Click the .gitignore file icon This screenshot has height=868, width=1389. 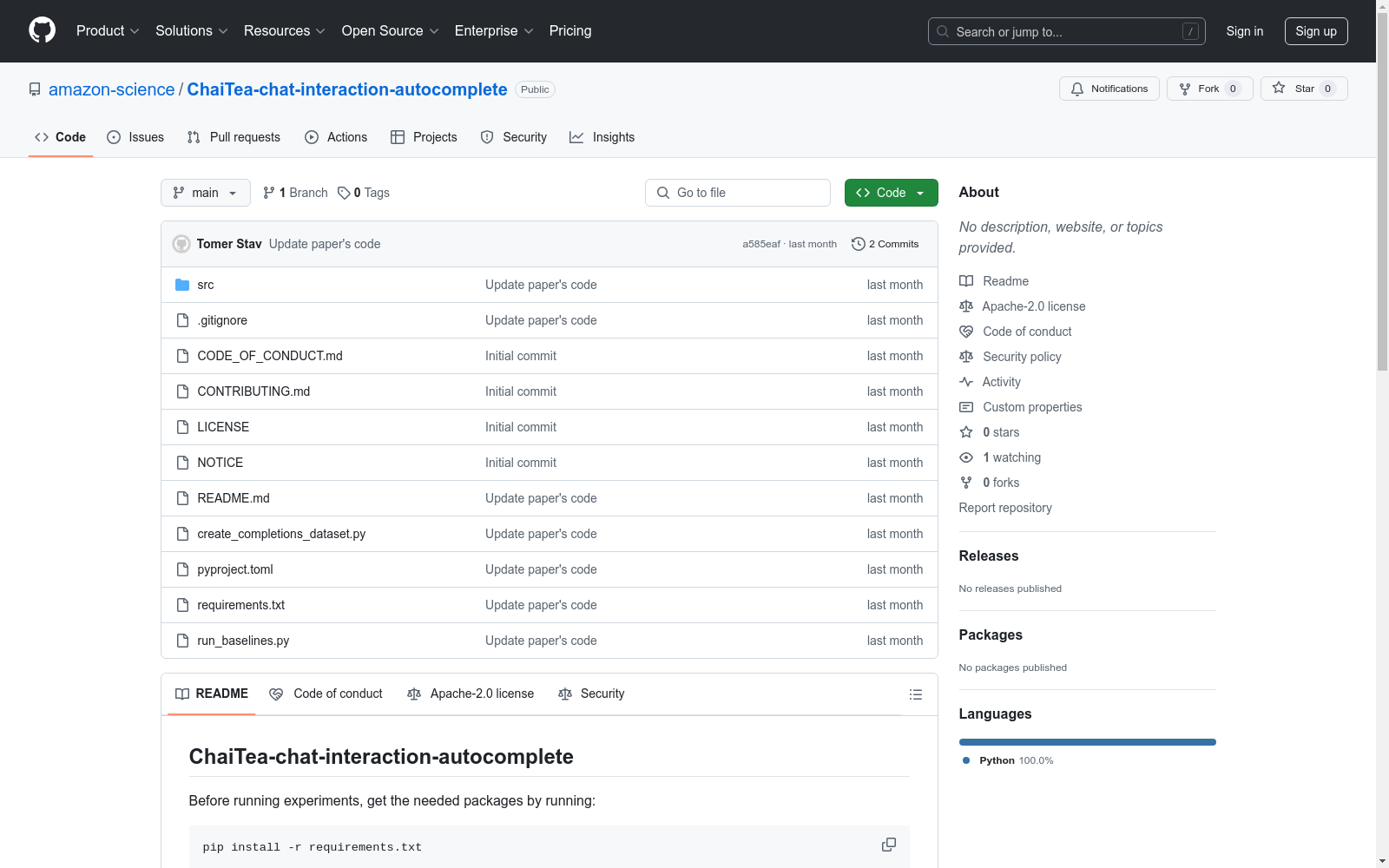182,320
